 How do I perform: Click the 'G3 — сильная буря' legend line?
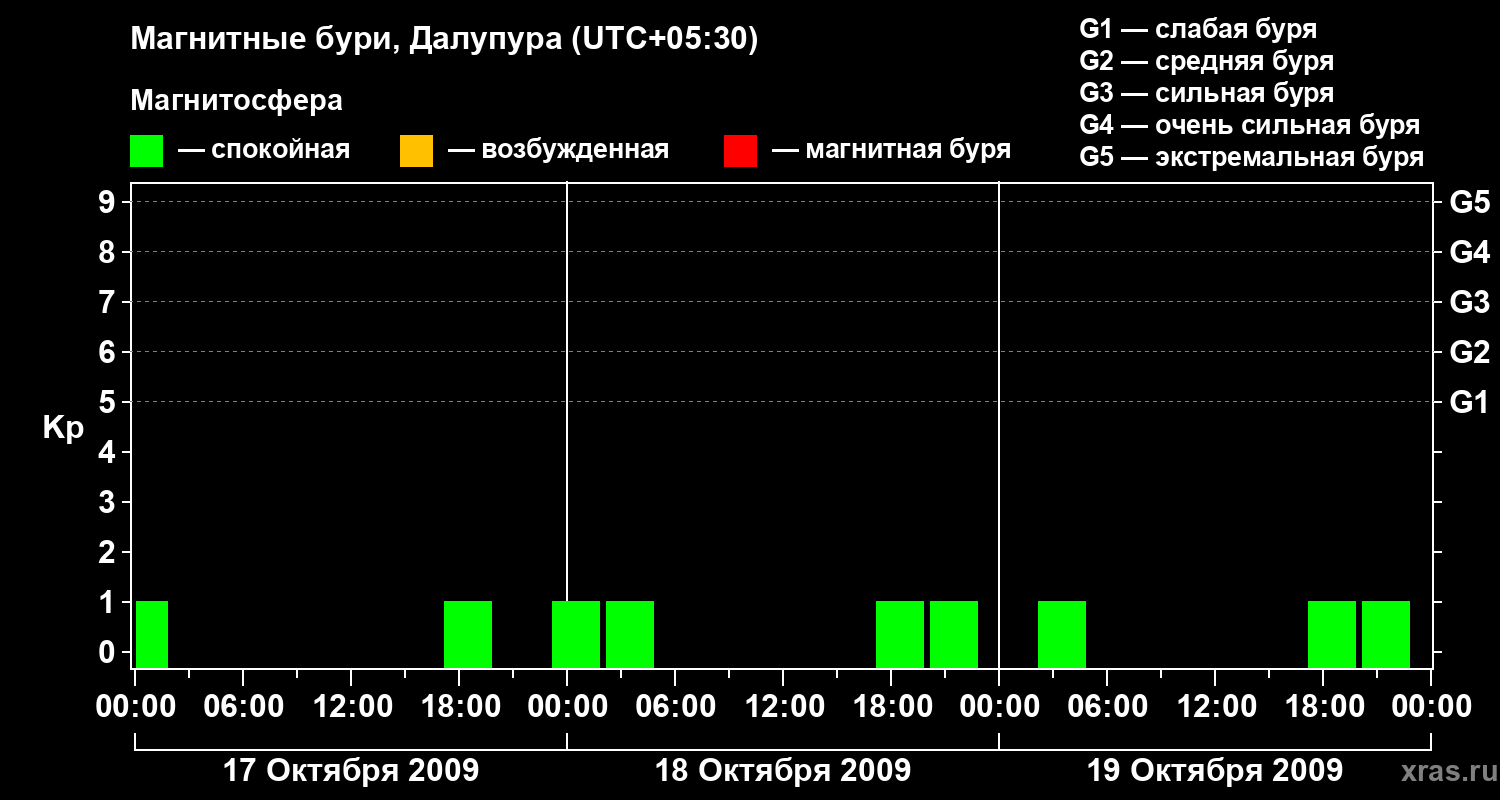1207,93
